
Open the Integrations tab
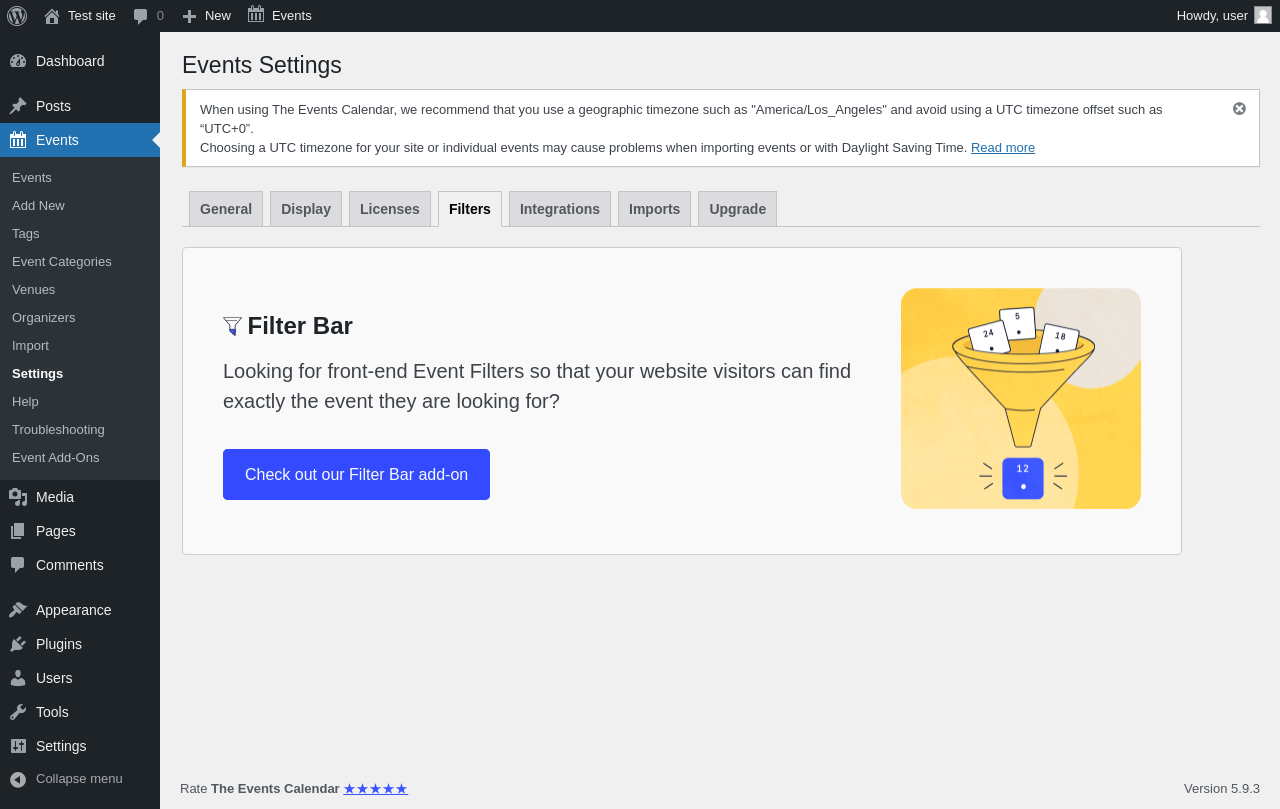tap(560, 209)
